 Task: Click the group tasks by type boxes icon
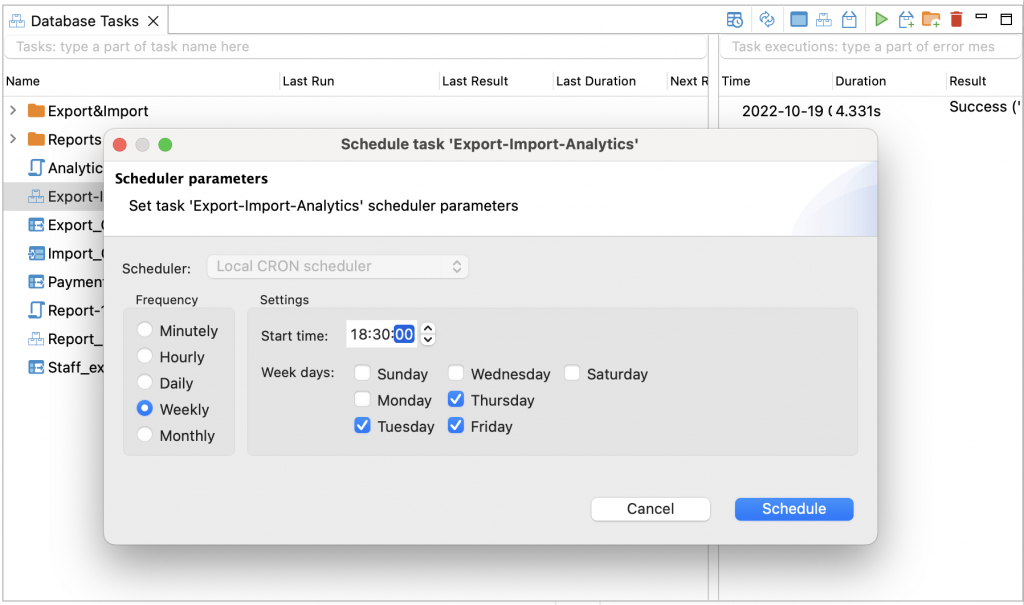pos(824,20)
